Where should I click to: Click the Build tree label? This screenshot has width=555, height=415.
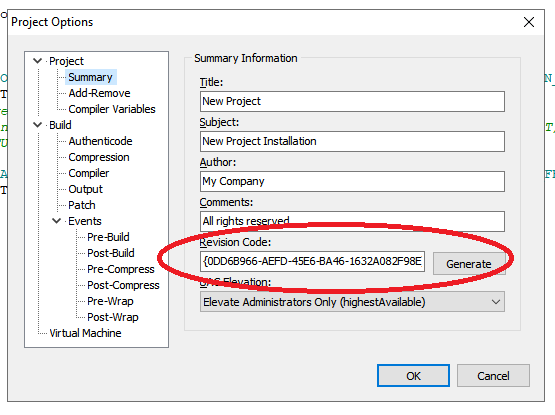tap(60, 125)
